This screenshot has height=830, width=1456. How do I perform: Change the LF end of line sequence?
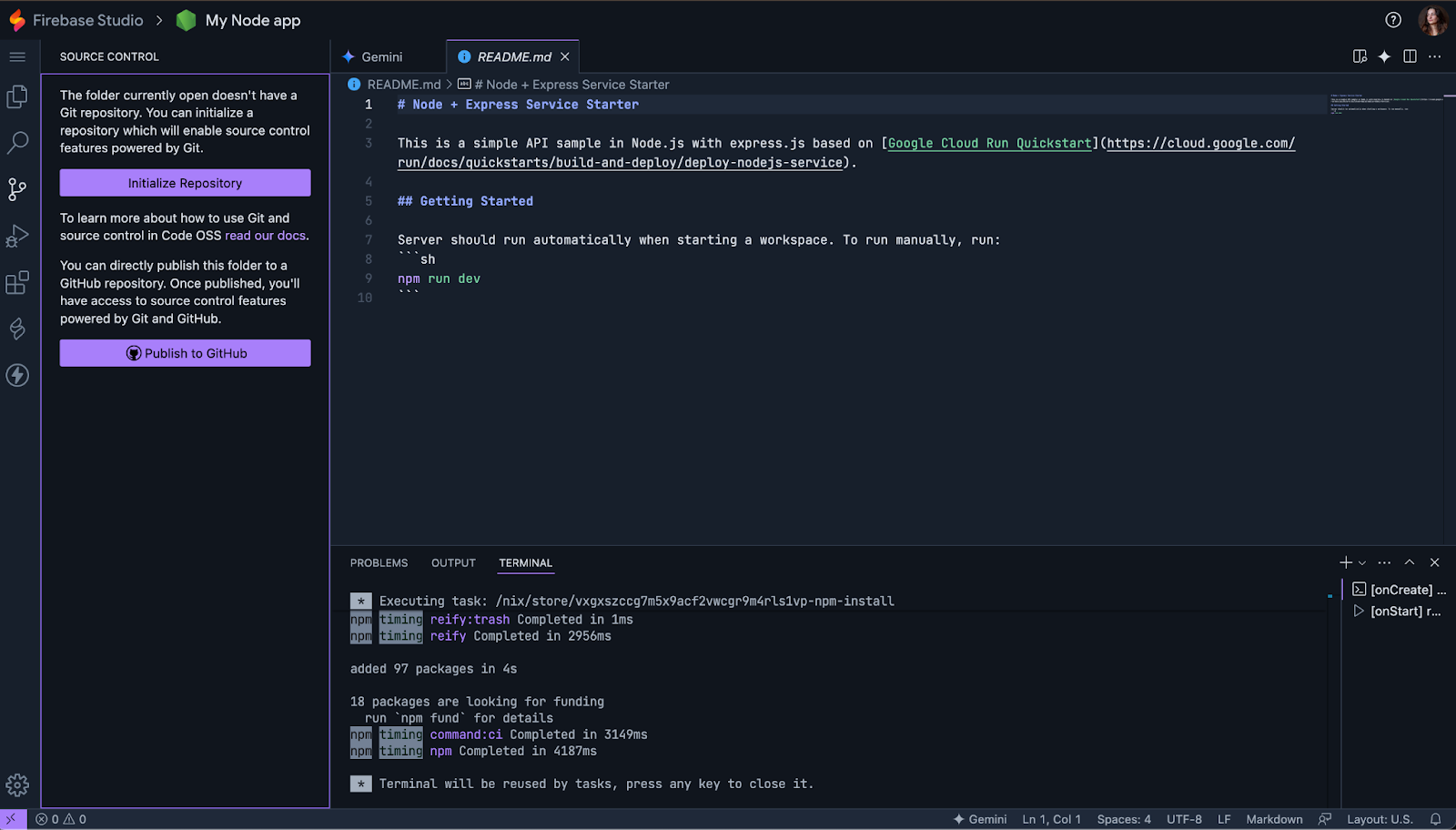pos(1224,819)
